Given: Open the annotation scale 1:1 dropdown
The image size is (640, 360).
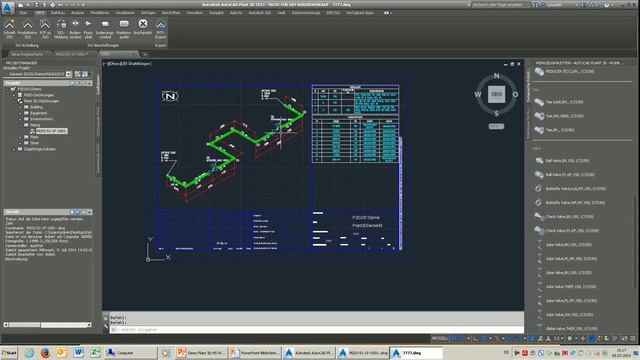Looking at the screenshot, I should pyautogui.click(x=558, y=339).
